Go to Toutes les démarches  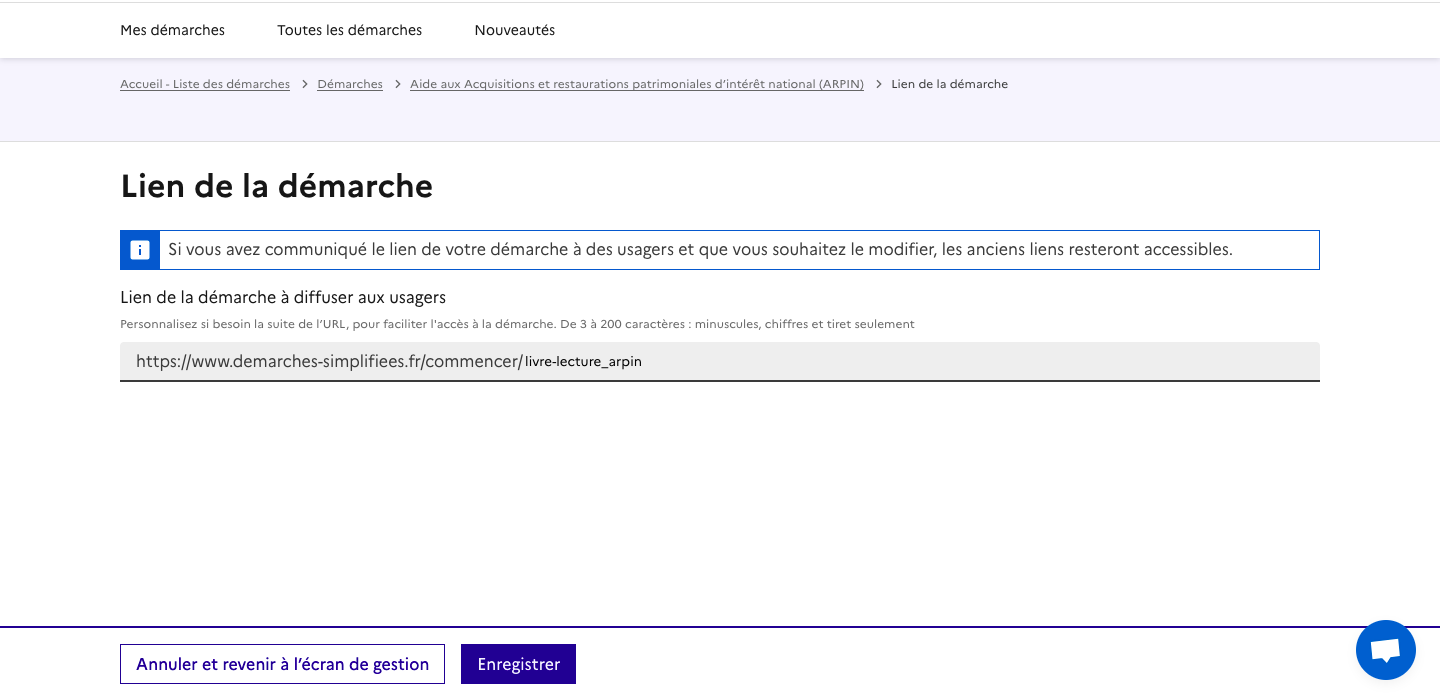click(x=349, y=30)
